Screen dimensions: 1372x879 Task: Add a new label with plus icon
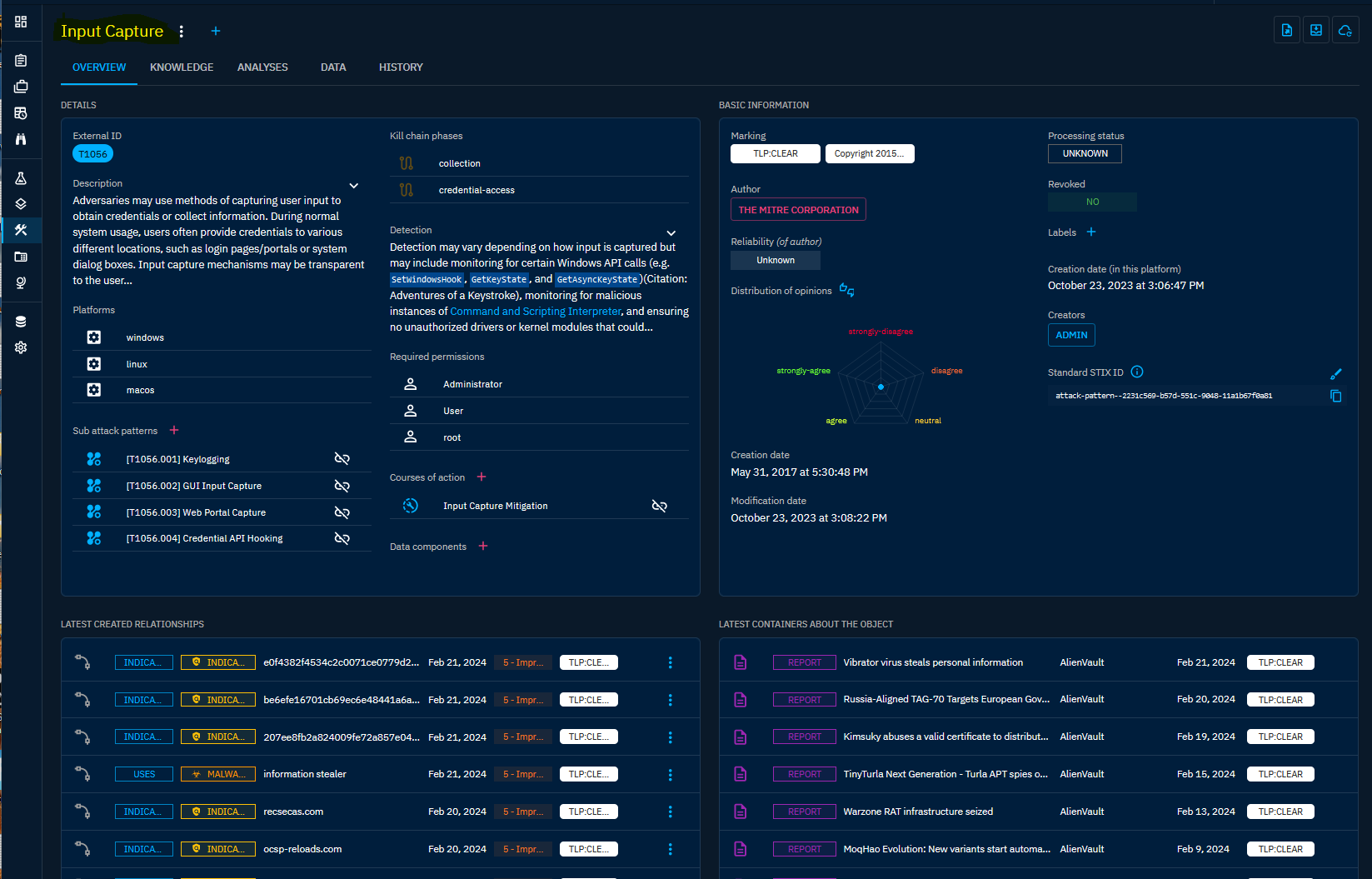click(1091, 232)
